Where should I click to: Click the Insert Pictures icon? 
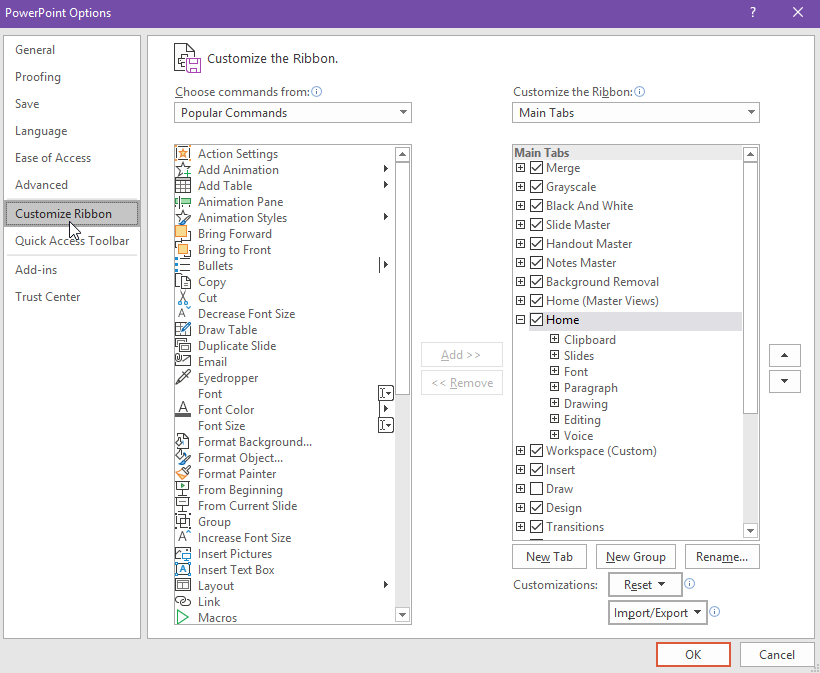183,554
